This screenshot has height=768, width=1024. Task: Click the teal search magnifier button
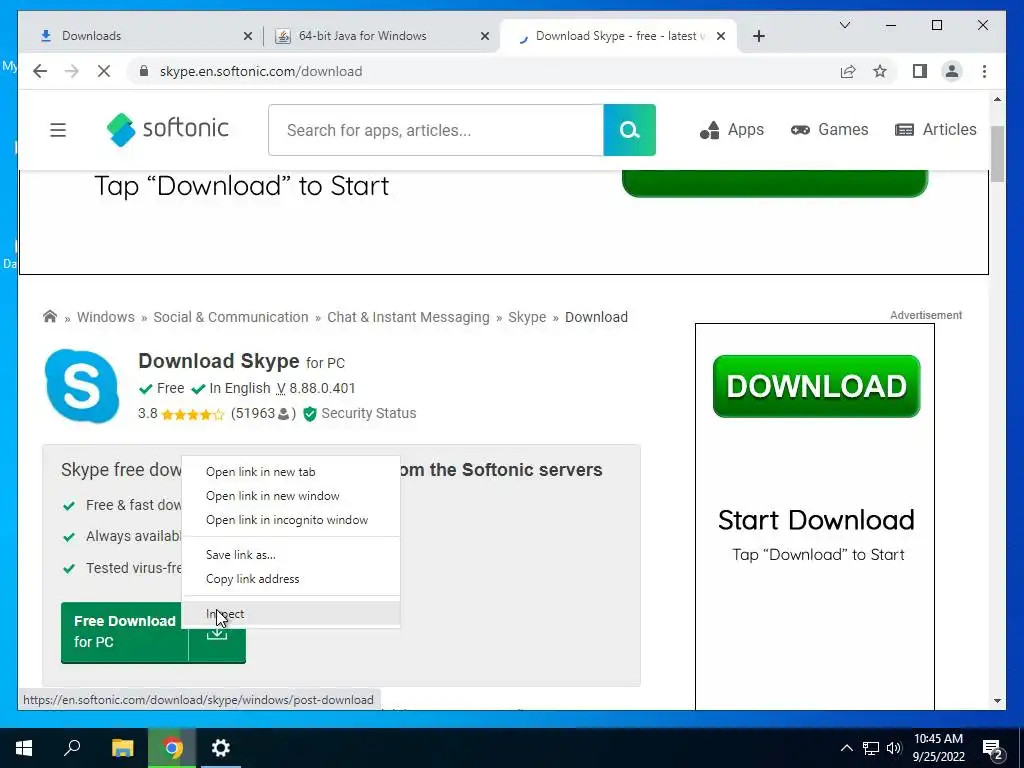[x=630, y=130]
